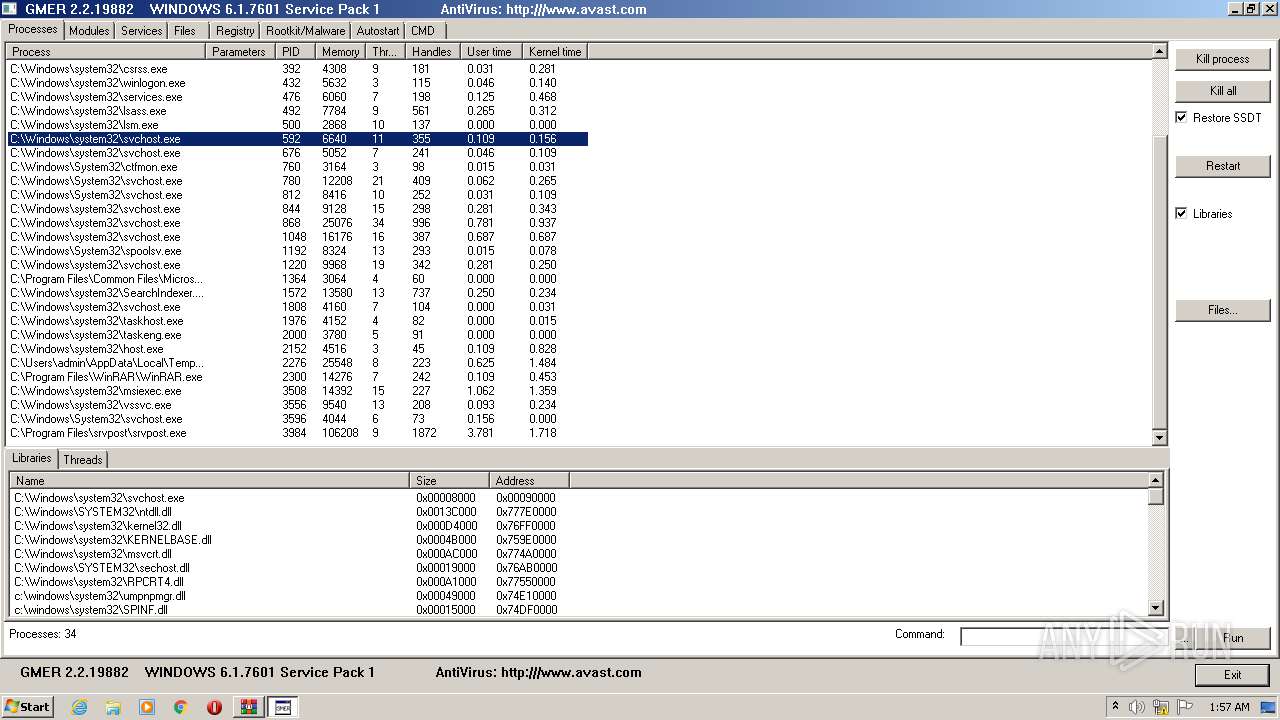The image size is (1280, 720).
Task: Click the Exit button
Action: pyautogui.click(x=1233, y=675)
